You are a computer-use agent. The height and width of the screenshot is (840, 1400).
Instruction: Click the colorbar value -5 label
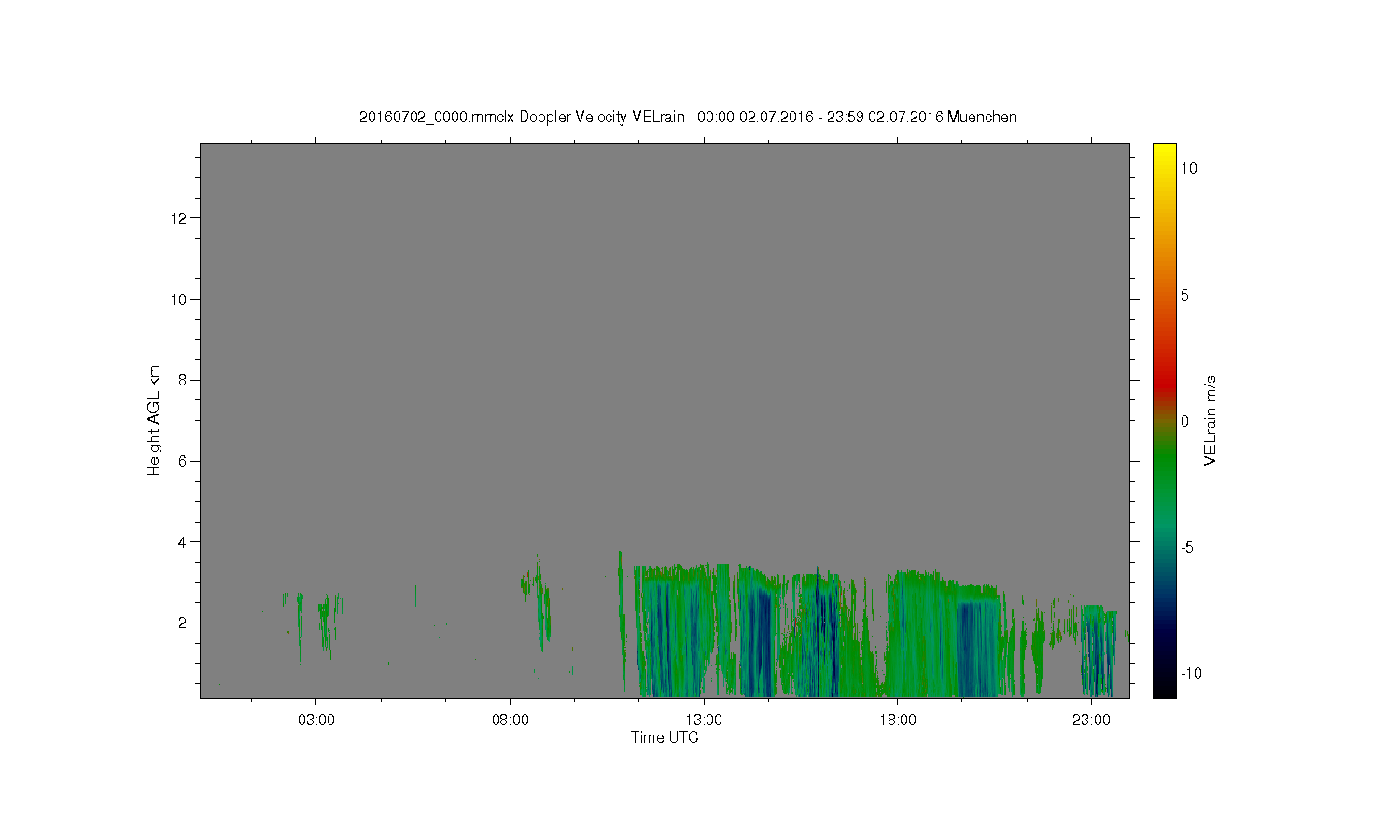(1186, 547)
